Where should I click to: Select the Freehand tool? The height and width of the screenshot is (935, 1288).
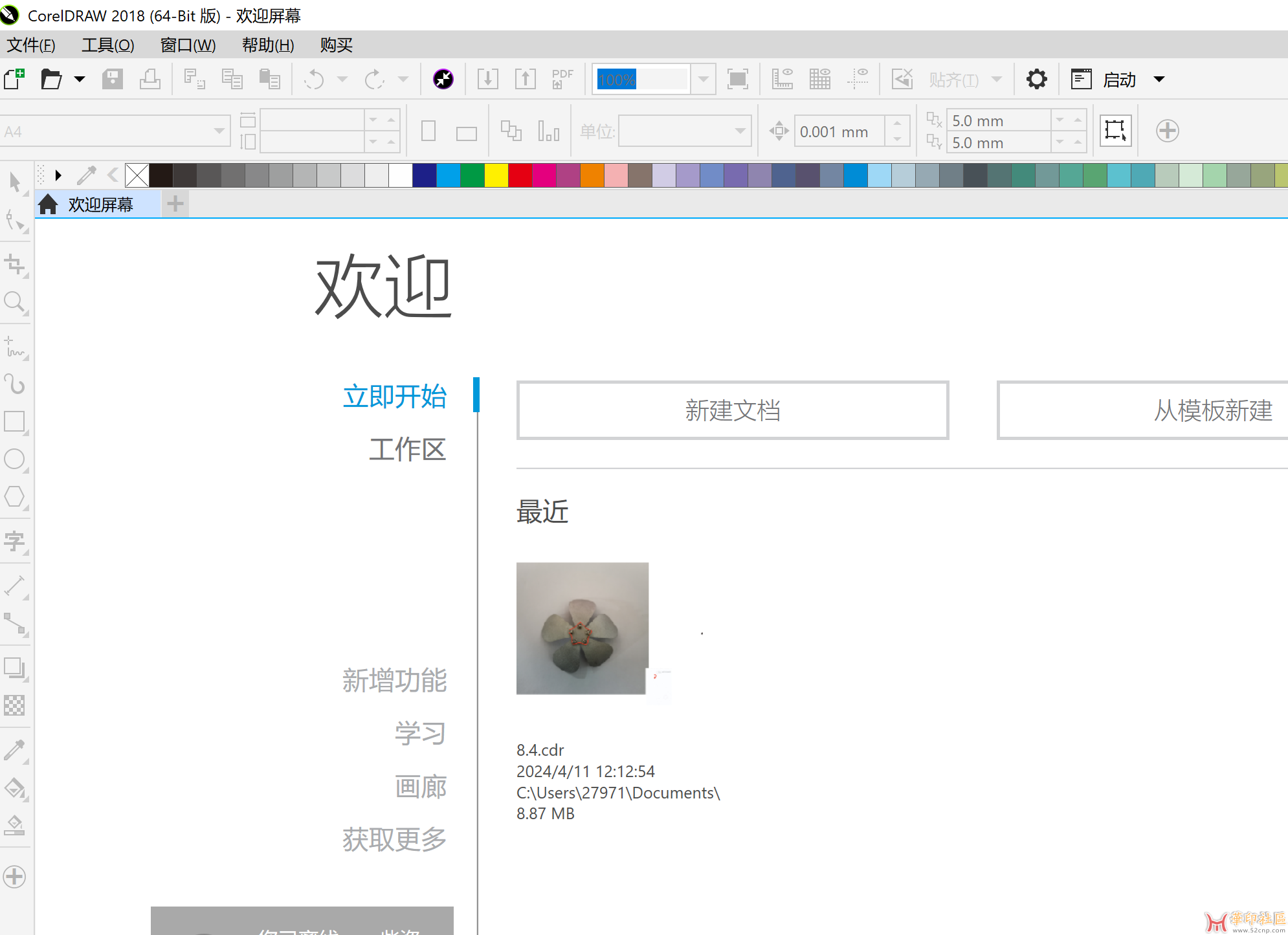point(15,347)
